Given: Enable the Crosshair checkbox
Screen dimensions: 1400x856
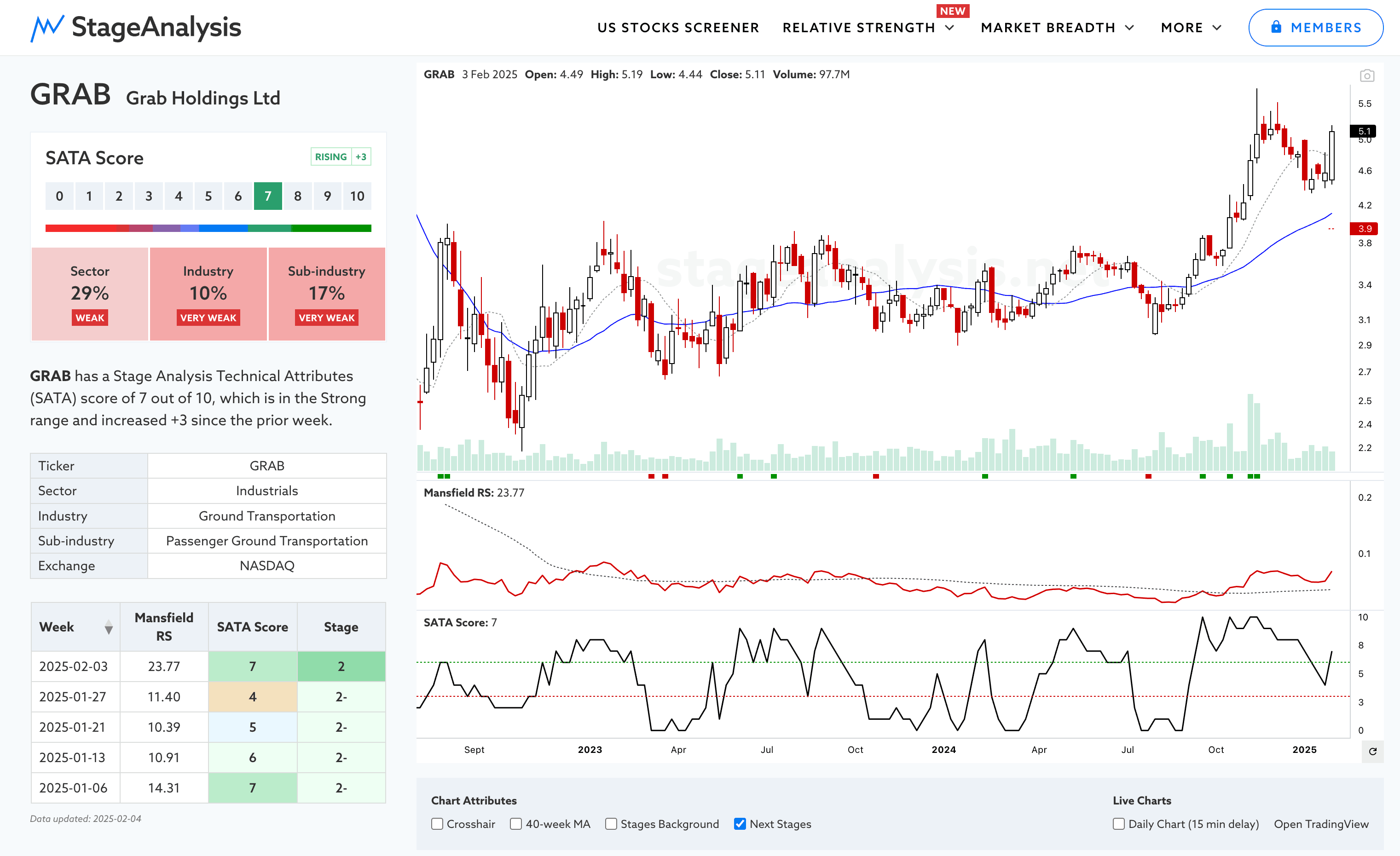Looking at the screenshot, I should [437, 824].
